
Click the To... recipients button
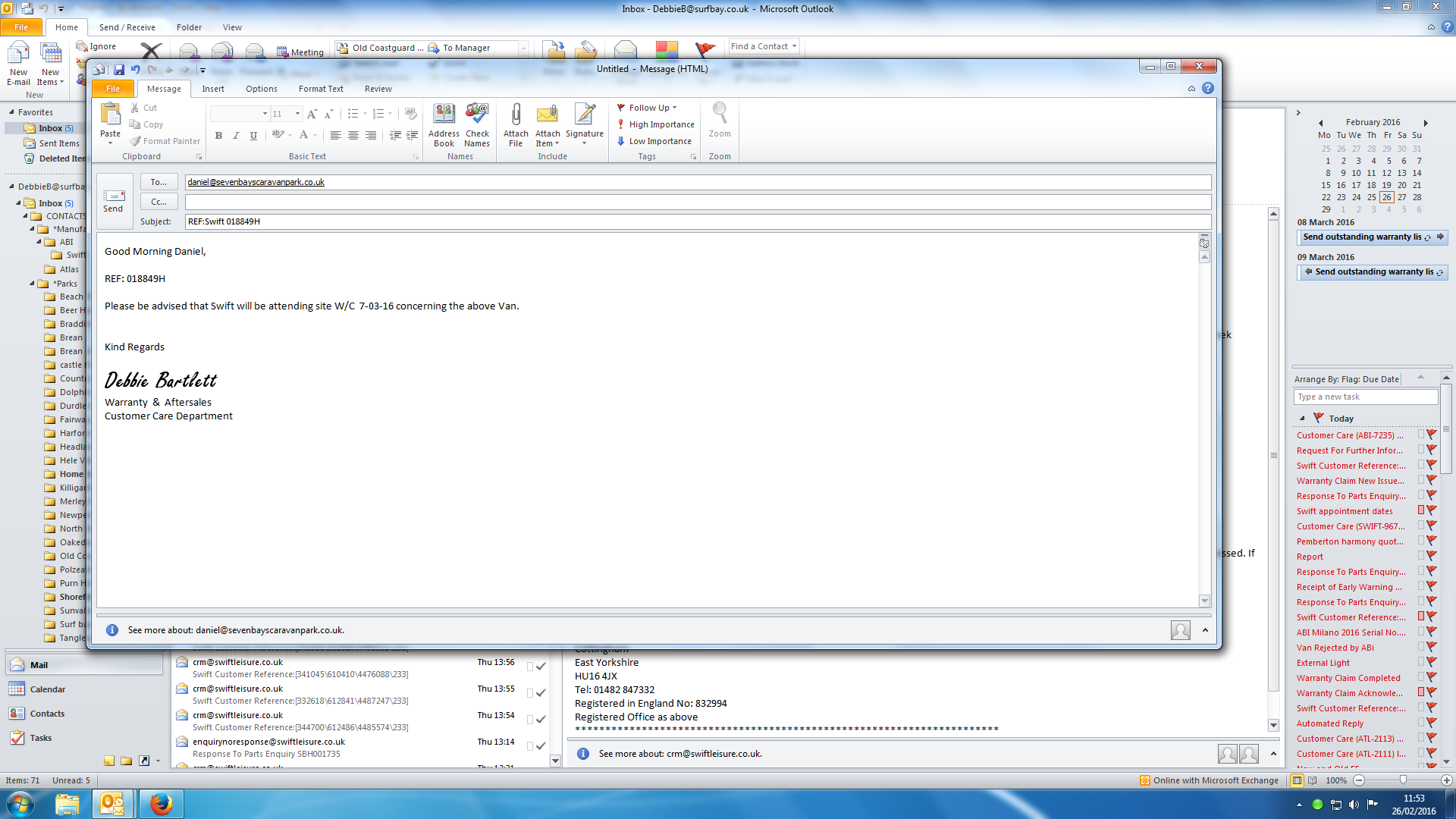point(158,182)
